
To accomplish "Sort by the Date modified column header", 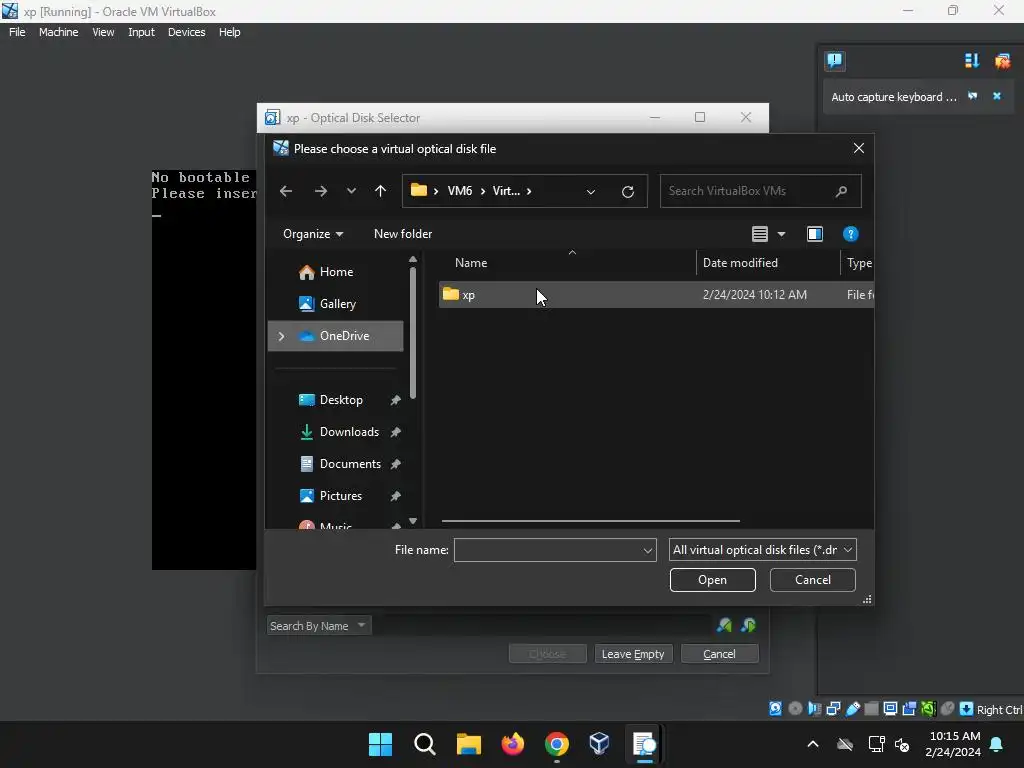I will 767,263.
